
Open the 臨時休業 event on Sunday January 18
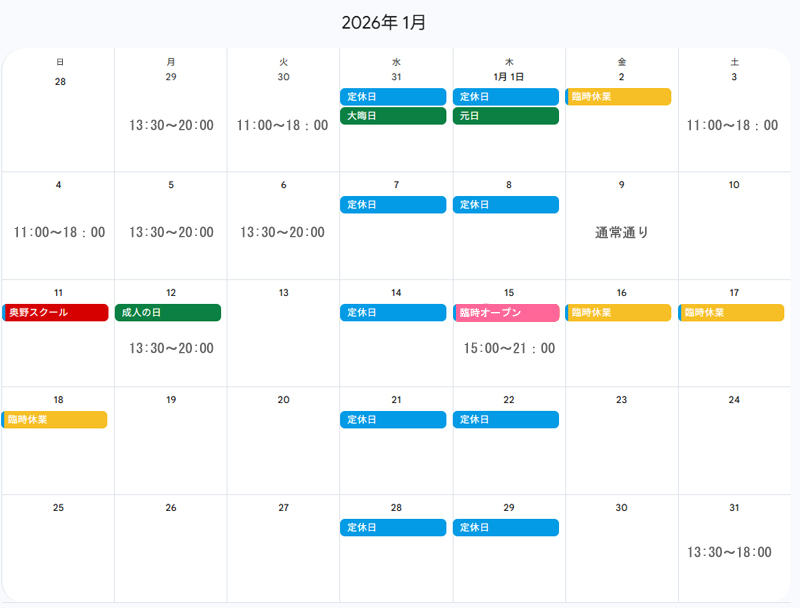pyautogui.click(x=55, y=420)
